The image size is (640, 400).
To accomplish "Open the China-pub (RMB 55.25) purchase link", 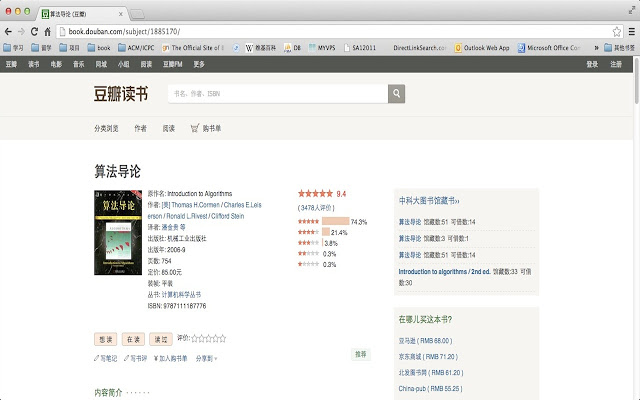I will (x=431, y=389).
